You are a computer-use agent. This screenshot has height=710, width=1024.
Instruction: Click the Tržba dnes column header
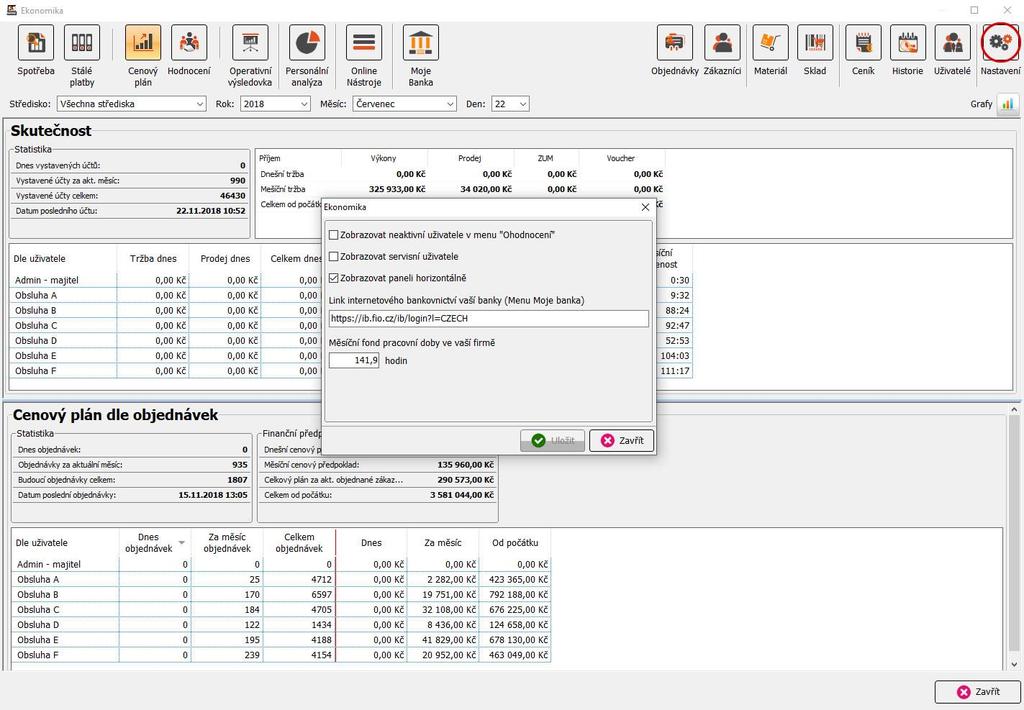(153, 259)
